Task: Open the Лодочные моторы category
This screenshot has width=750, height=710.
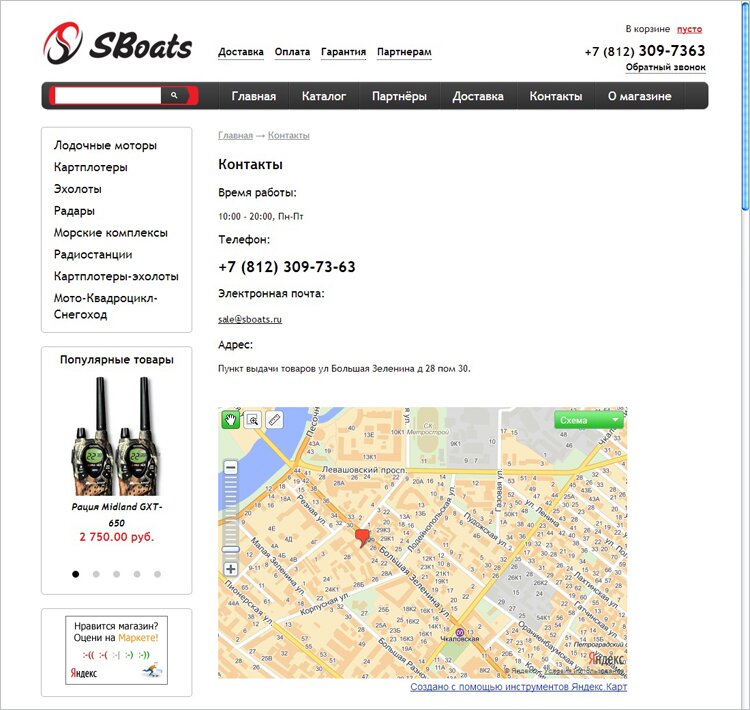Action: click(105, 145)
